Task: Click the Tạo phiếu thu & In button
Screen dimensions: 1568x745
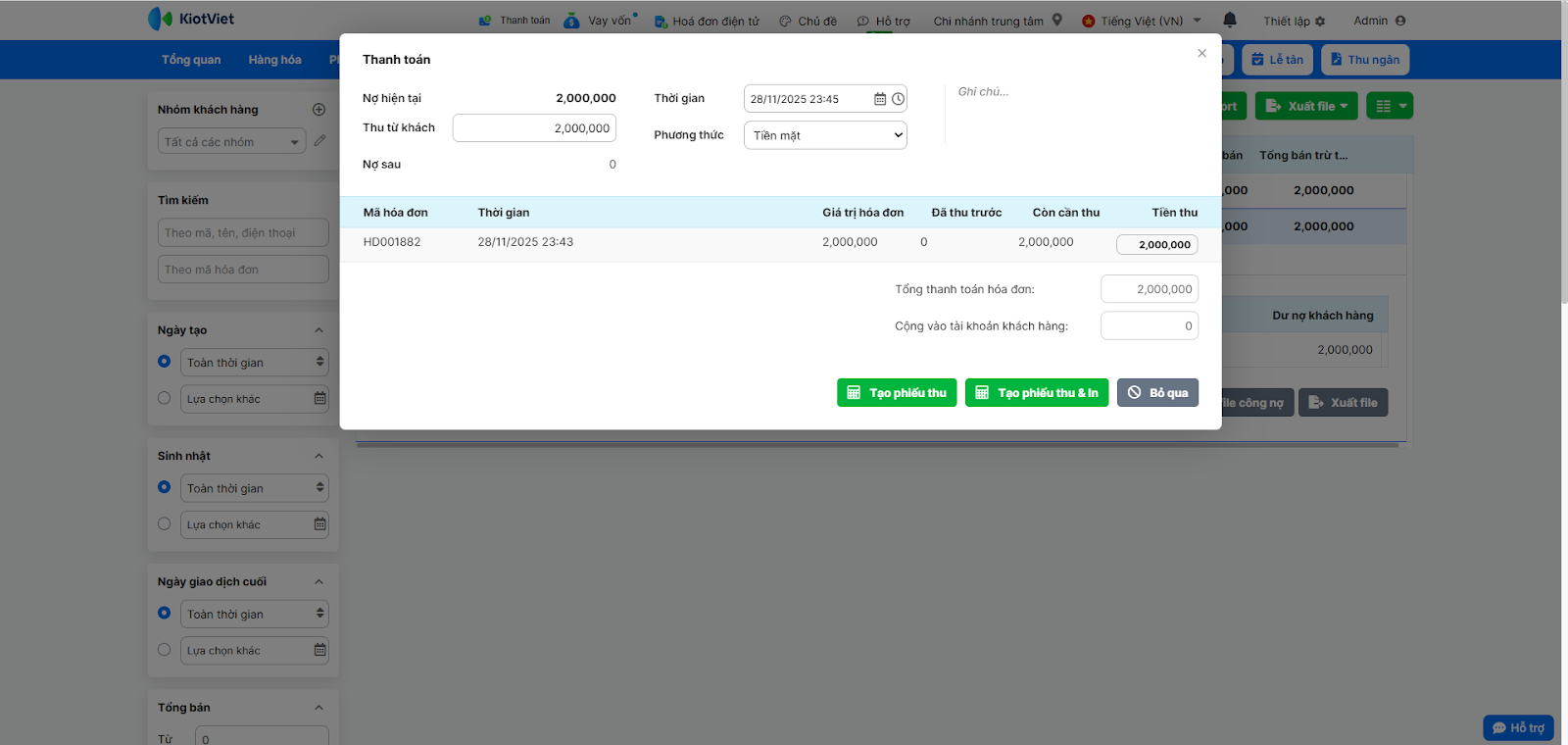Action: point(1037,392)
